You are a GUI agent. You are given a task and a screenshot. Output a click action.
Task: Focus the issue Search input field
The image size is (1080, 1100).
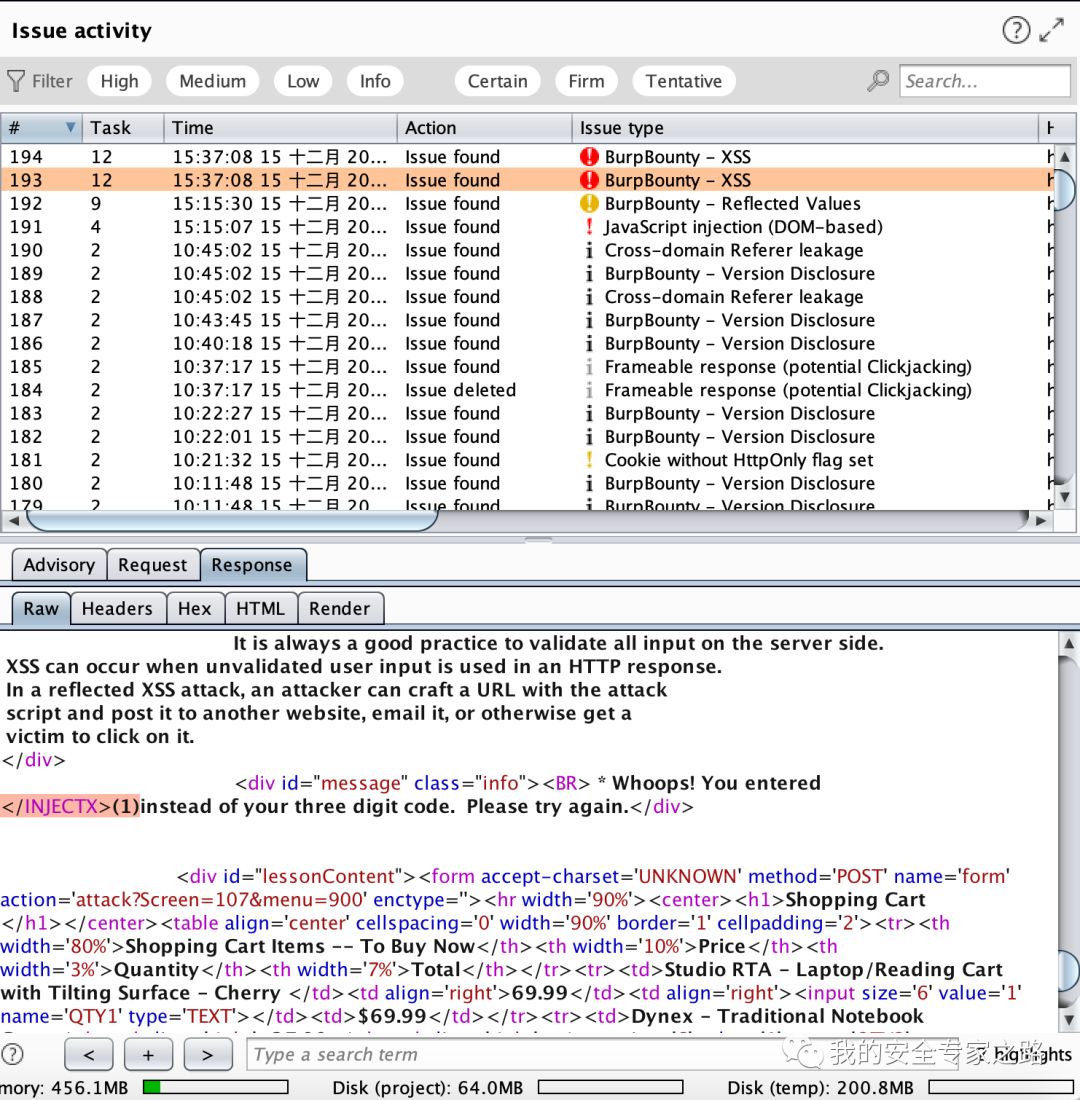[984, 81]
